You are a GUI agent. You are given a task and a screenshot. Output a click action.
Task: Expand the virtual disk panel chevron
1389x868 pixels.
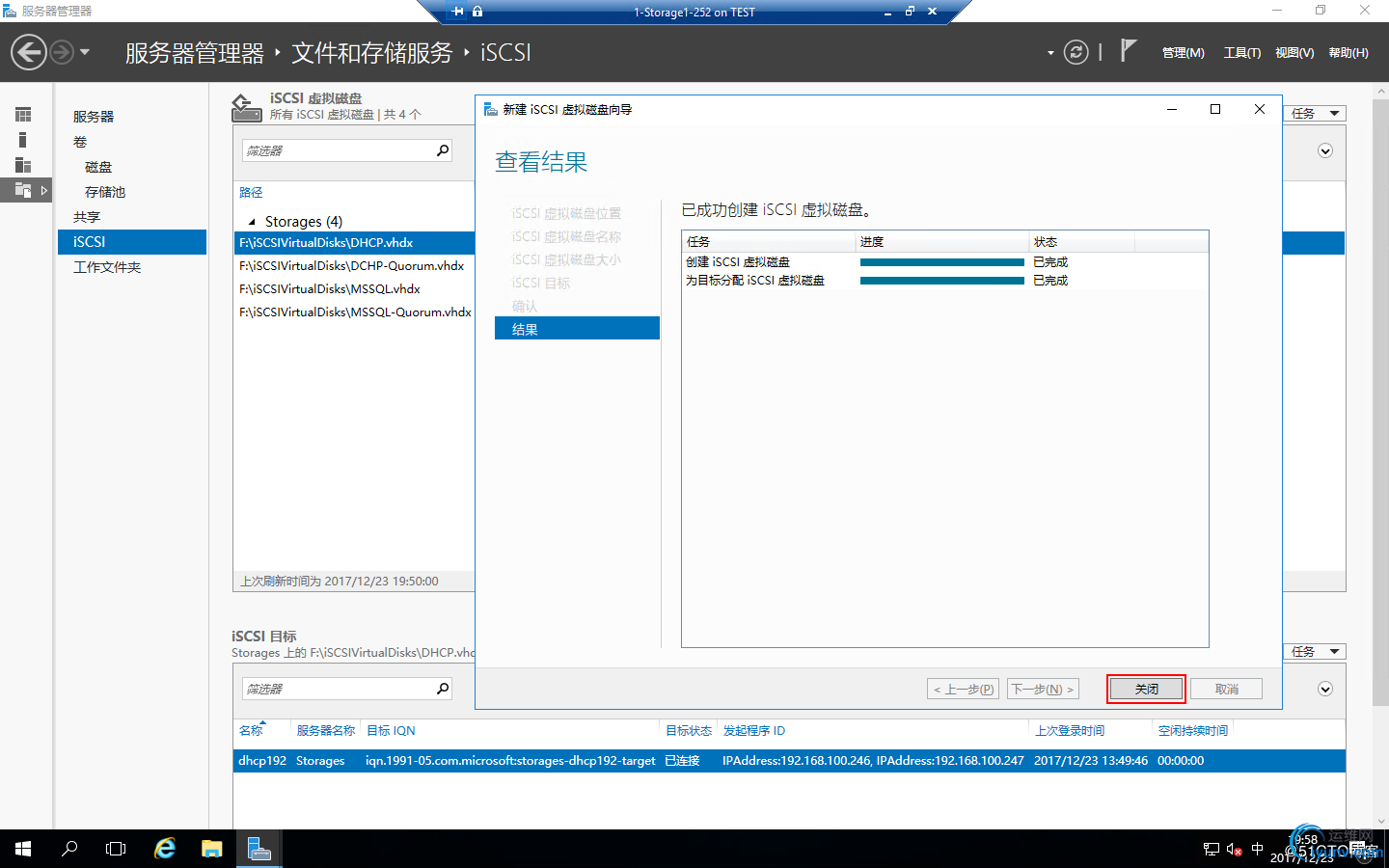1325,150
